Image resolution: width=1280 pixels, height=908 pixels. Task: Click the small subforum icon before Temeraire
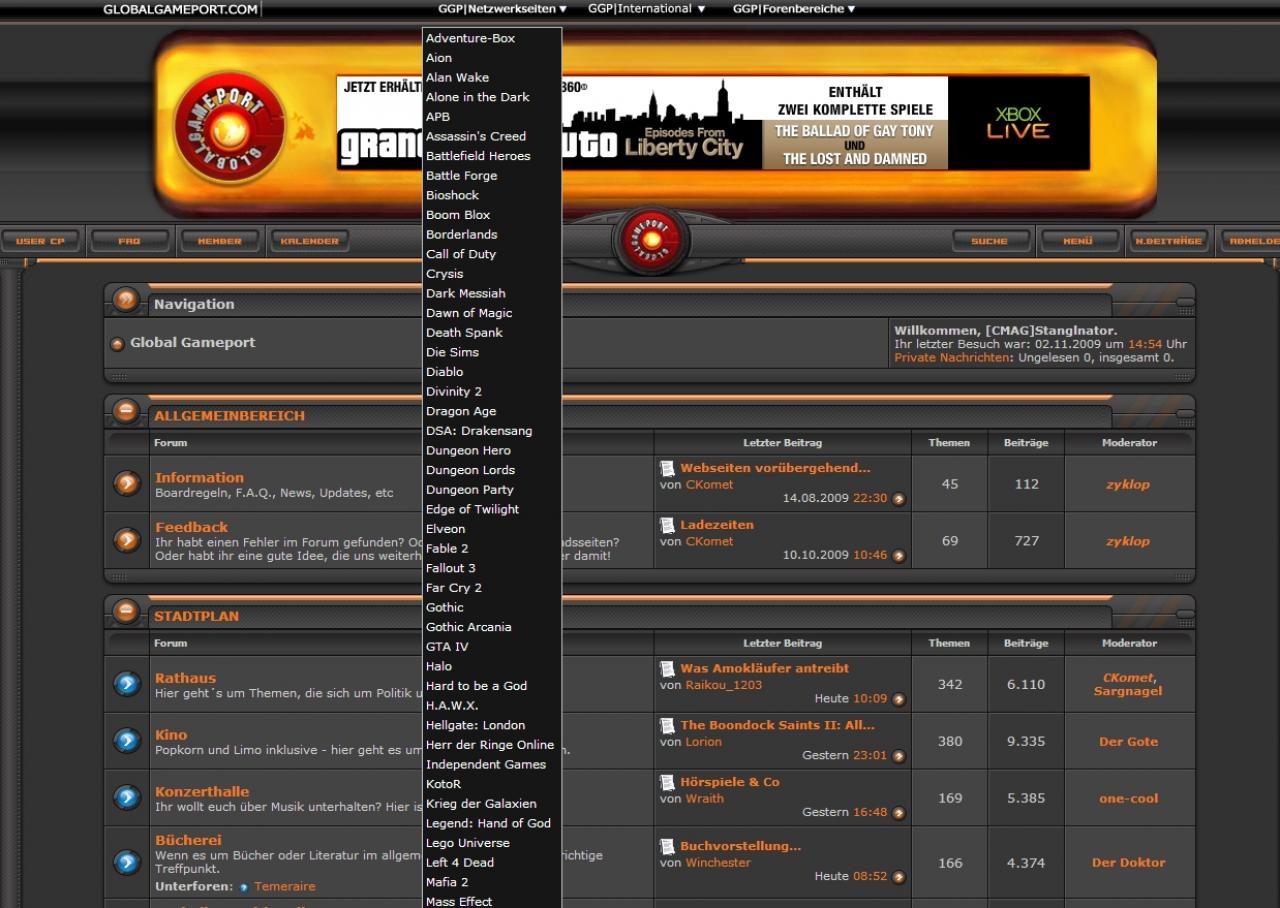pyautogui.click(x=244, y=887)
